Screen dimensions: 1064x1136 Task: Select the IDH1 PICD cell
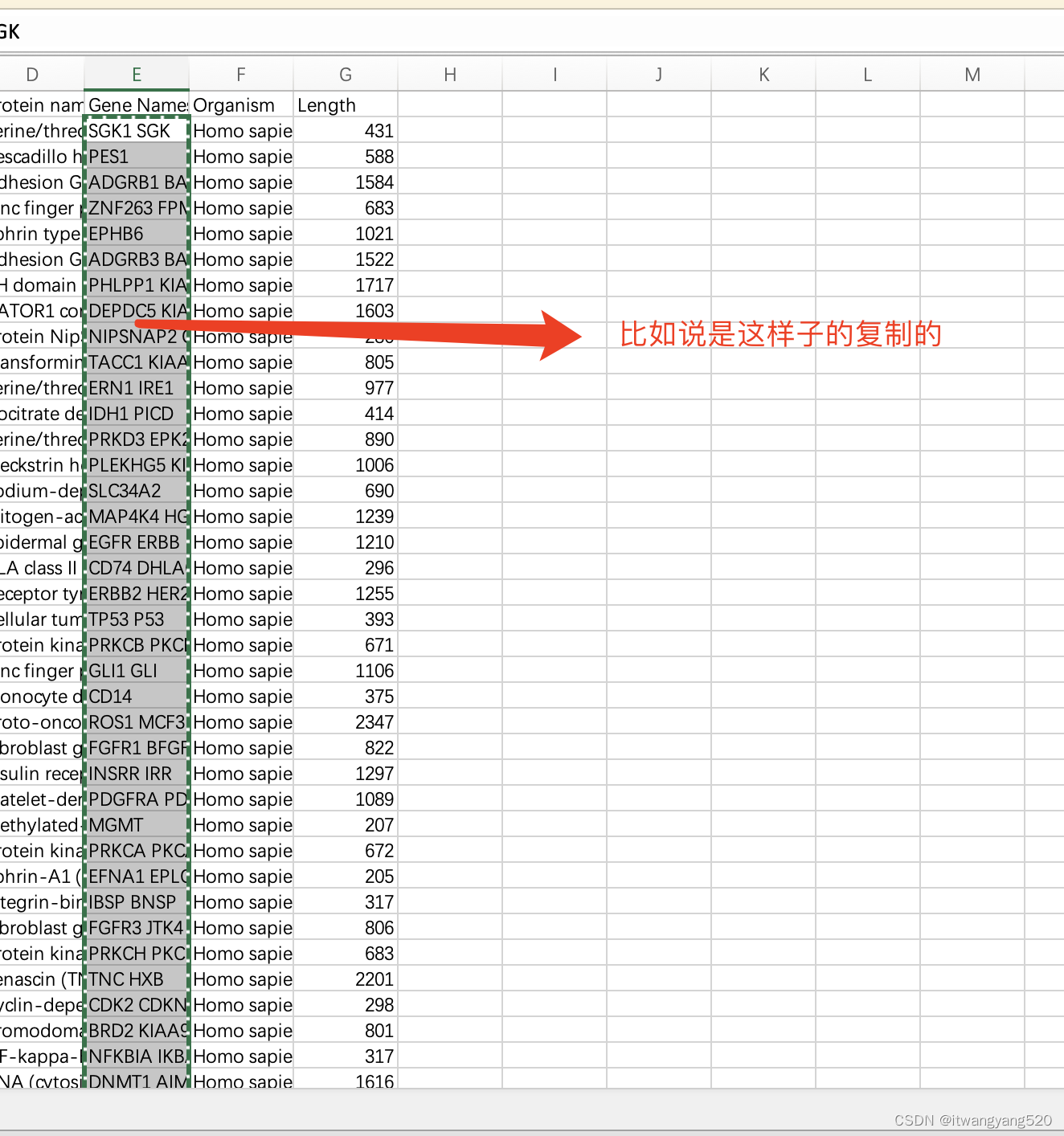[137, 413]
